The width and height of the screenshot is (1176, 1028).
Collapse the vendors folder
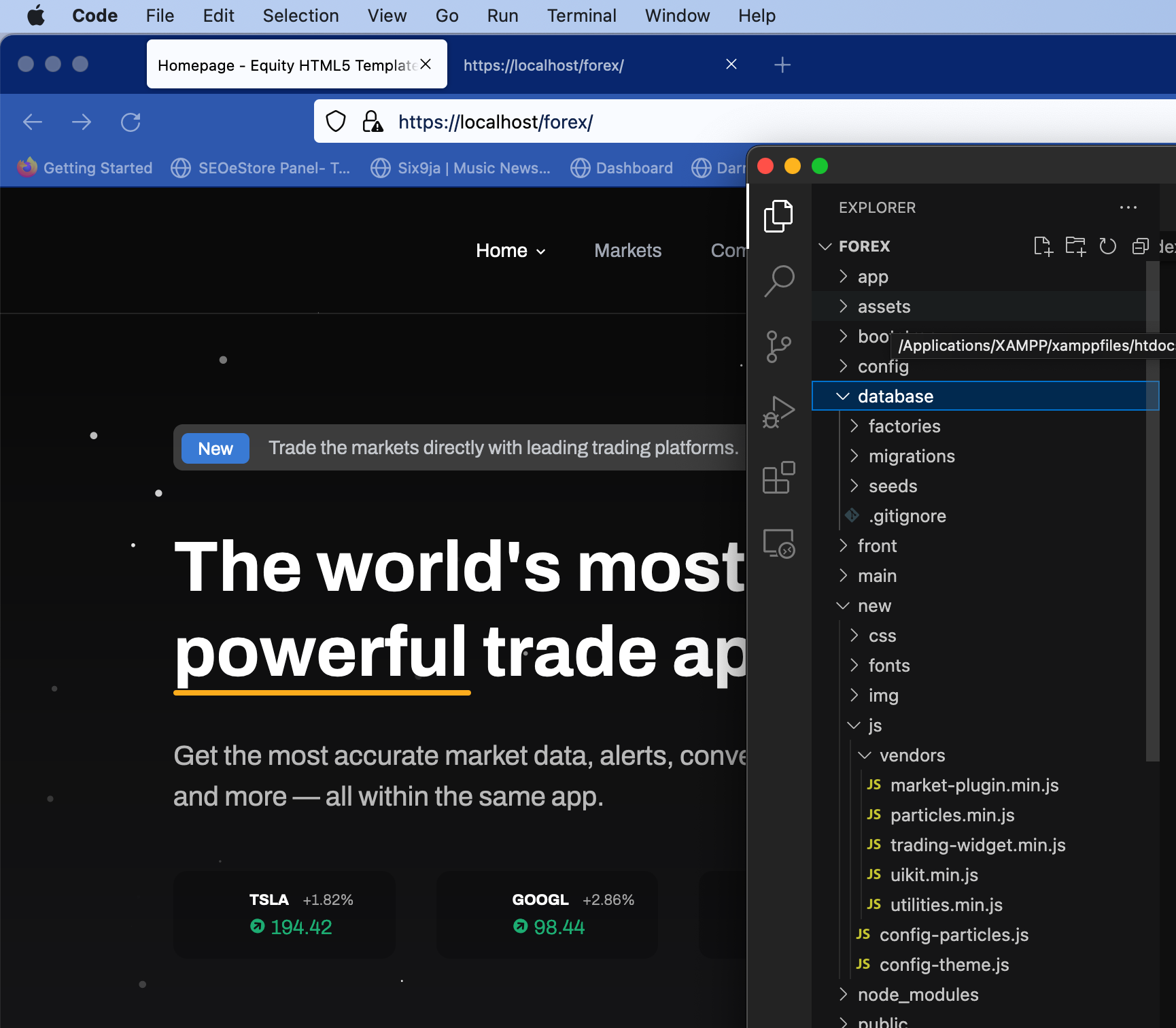point(912,755)
